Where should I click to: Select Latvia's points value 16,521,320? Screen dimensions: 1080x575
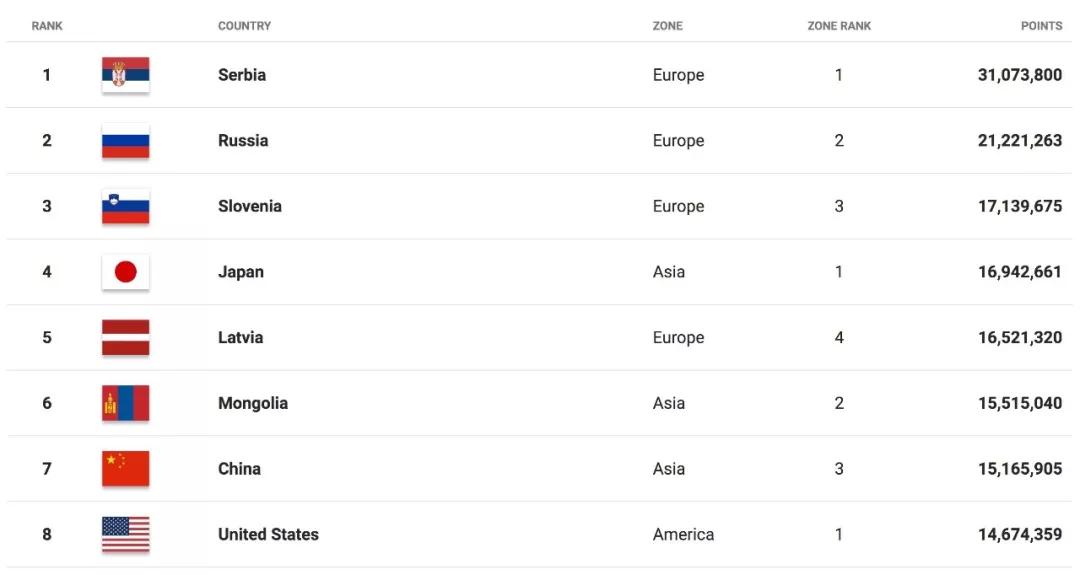coord(1019,338)
